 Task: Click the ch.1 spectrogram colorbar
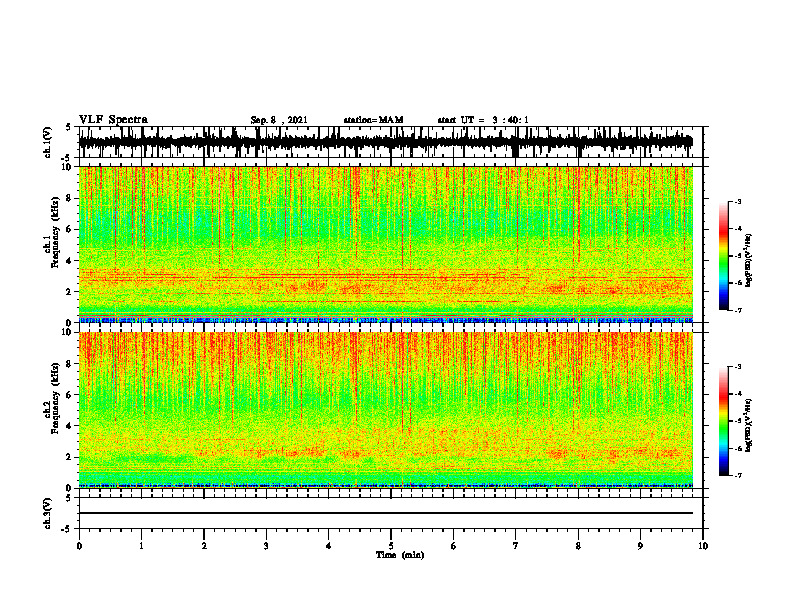coord(723,256)
